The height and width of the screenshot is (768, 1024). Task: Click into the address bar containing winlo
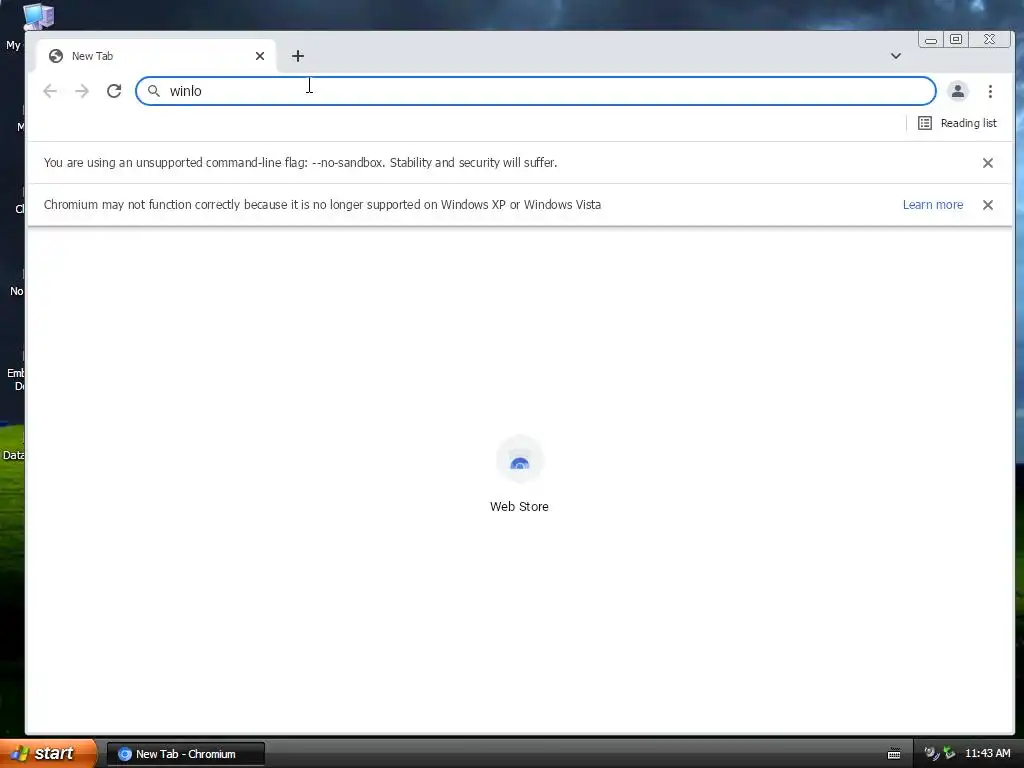click(536, 91)
